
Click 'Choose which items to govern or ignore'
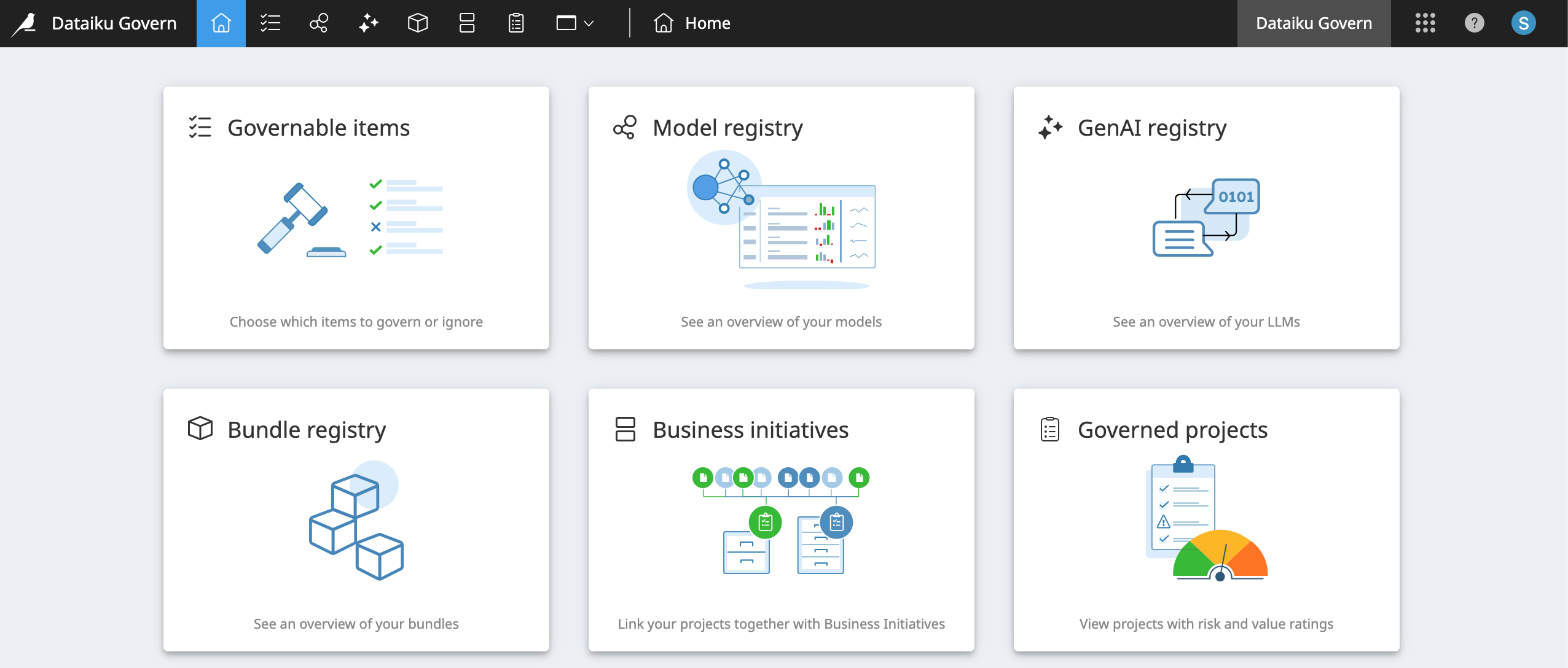pyautogui.click(x=356, y=322)
